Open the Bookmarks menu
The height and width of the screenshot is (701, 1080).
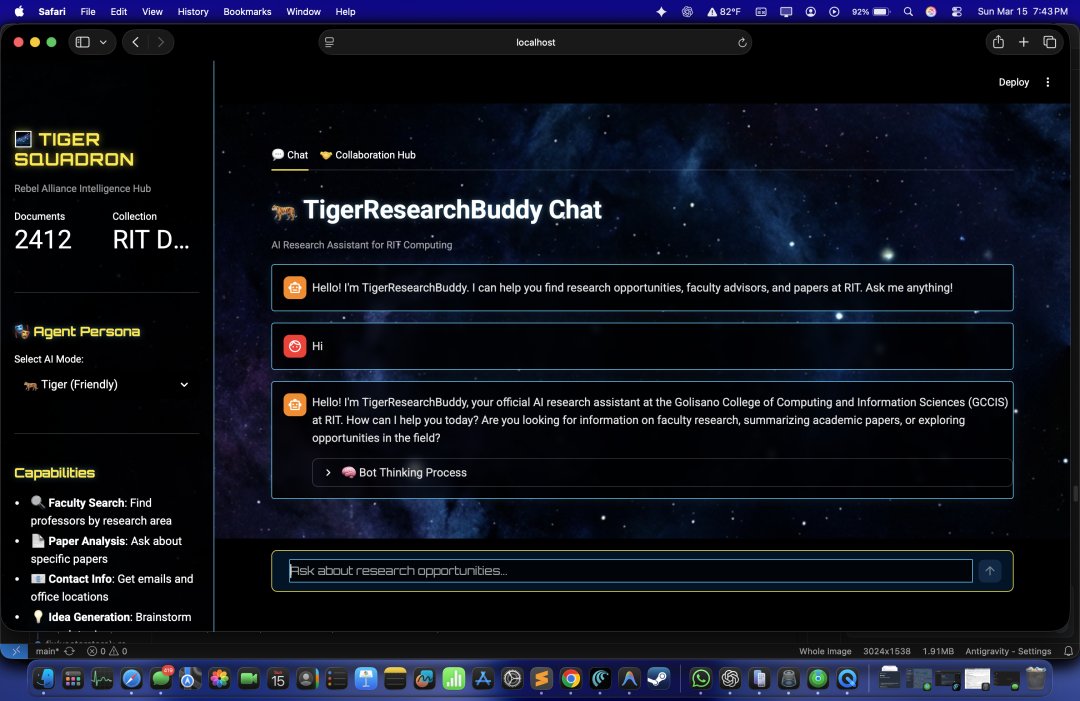tap(247, 12)
